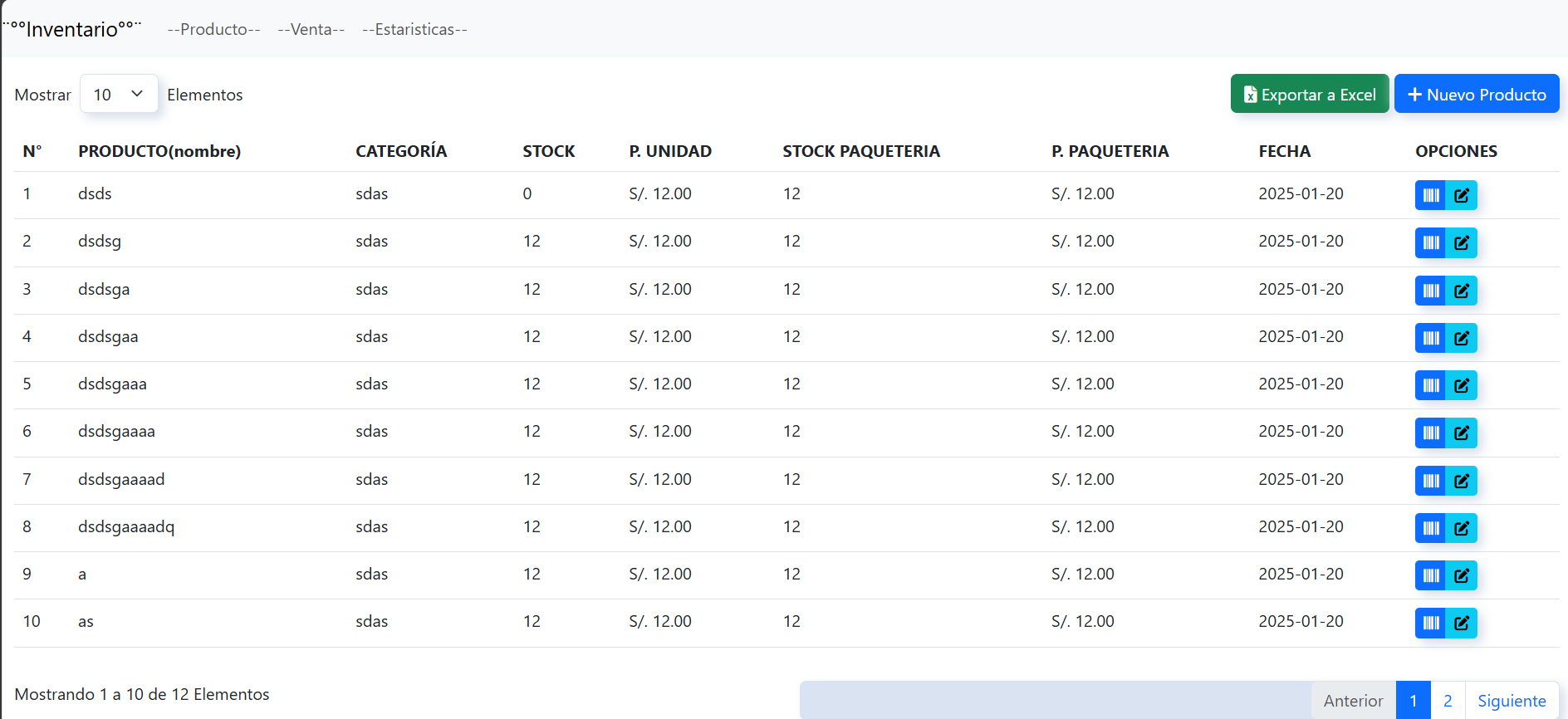The height and width of the screenshot is (719, 1568).
Task: Sort table by STOCK column header
Action: (x=548, y=151)
